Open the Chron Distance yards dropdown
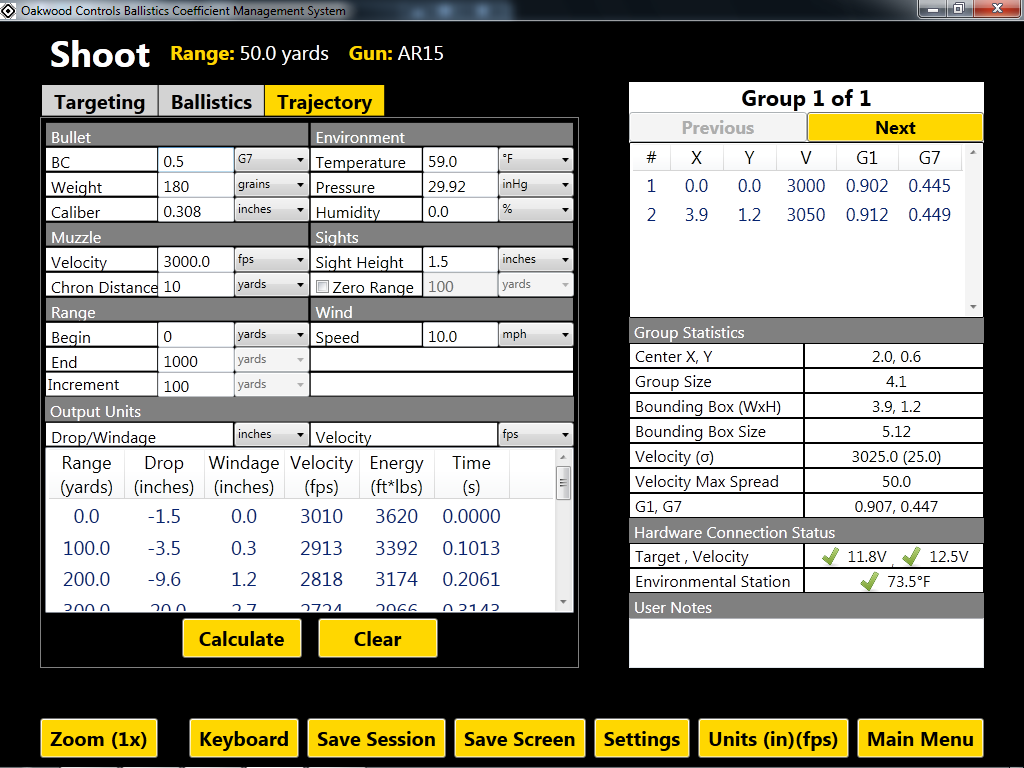 [271, 285]
